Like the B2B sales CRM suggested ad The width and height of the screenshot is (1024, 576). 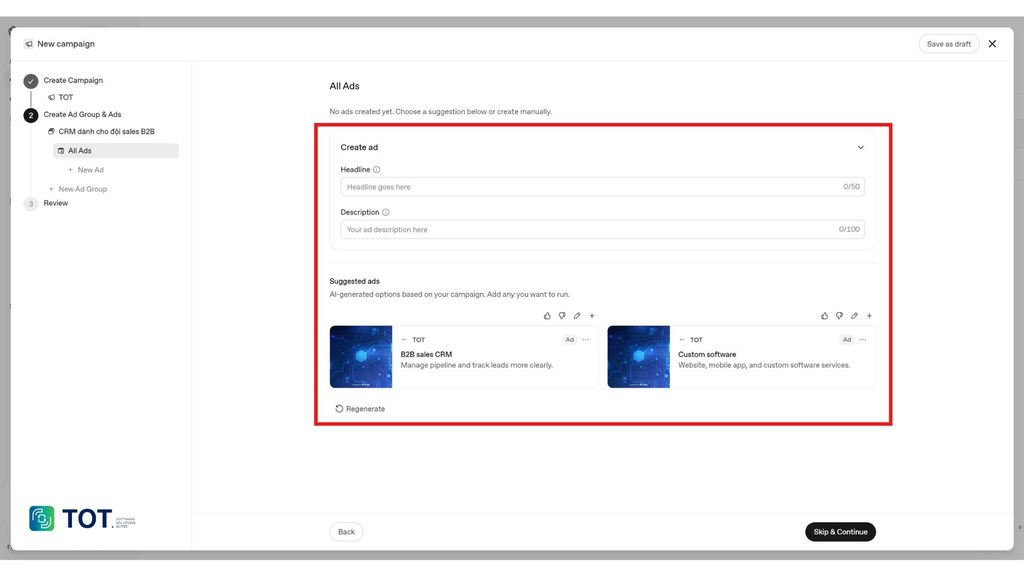pyautogui.click(x=547, y=316)
